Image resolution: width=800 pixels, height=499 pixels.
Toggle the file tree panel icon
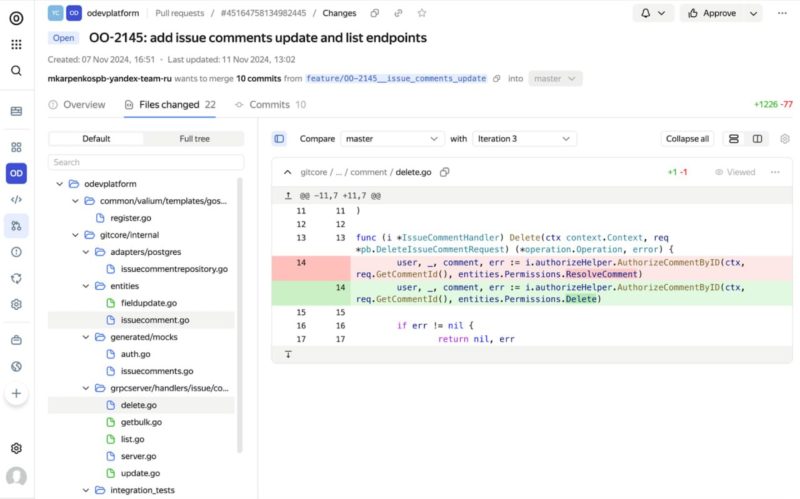point(279,139)
